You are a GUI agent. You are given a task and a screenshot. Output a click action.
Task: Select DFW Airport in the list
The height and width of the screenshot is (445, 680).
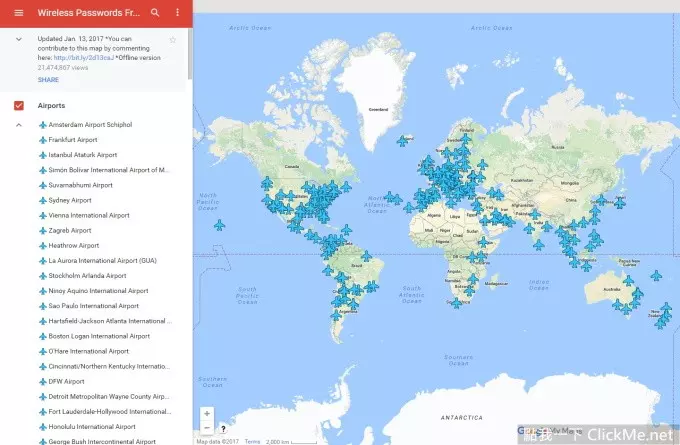(x=62, y=382)
